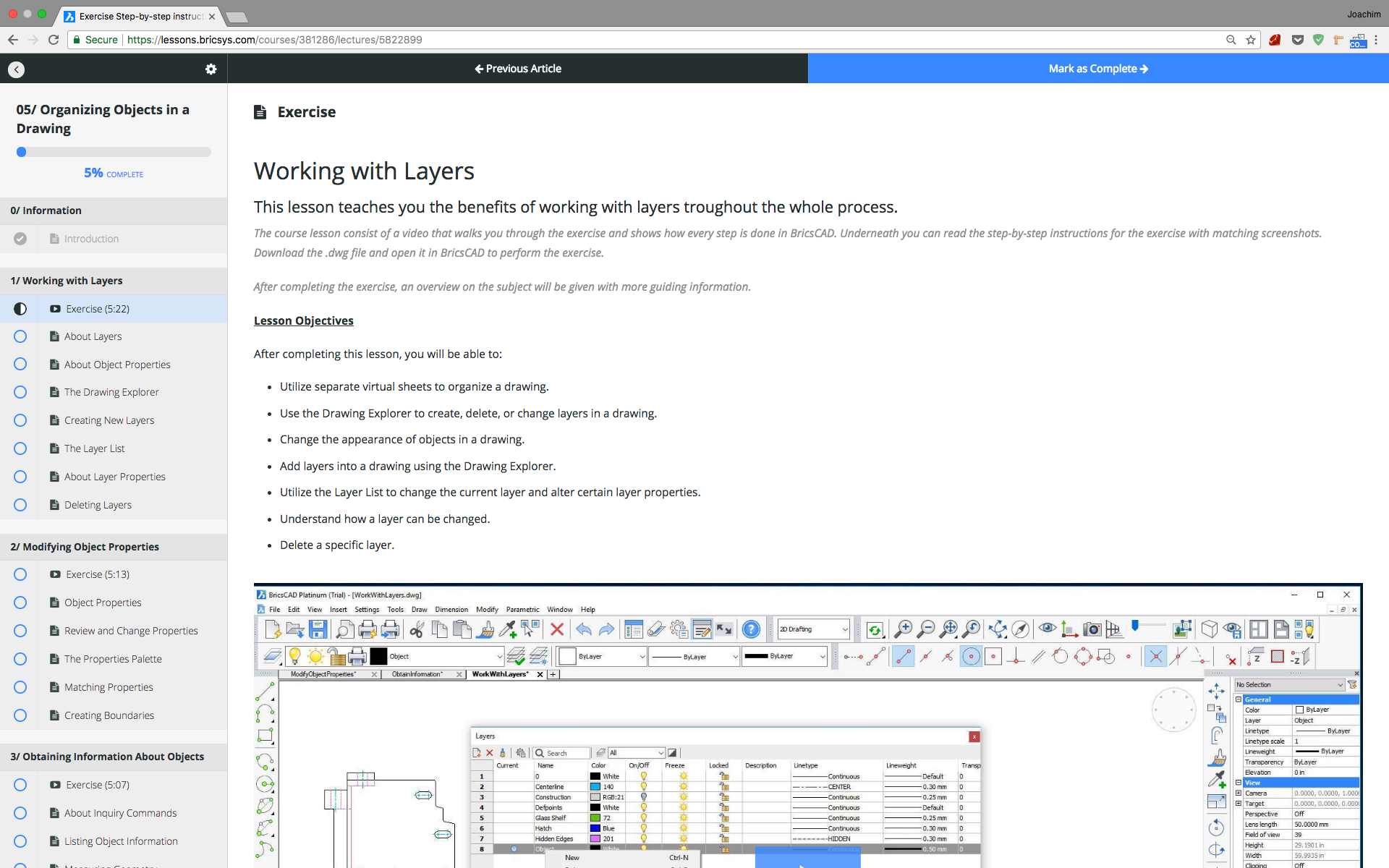The height and width of the screenshot is (868, 1389).
Task: Open the green shield AdGuard extension
Action: 1318,40
